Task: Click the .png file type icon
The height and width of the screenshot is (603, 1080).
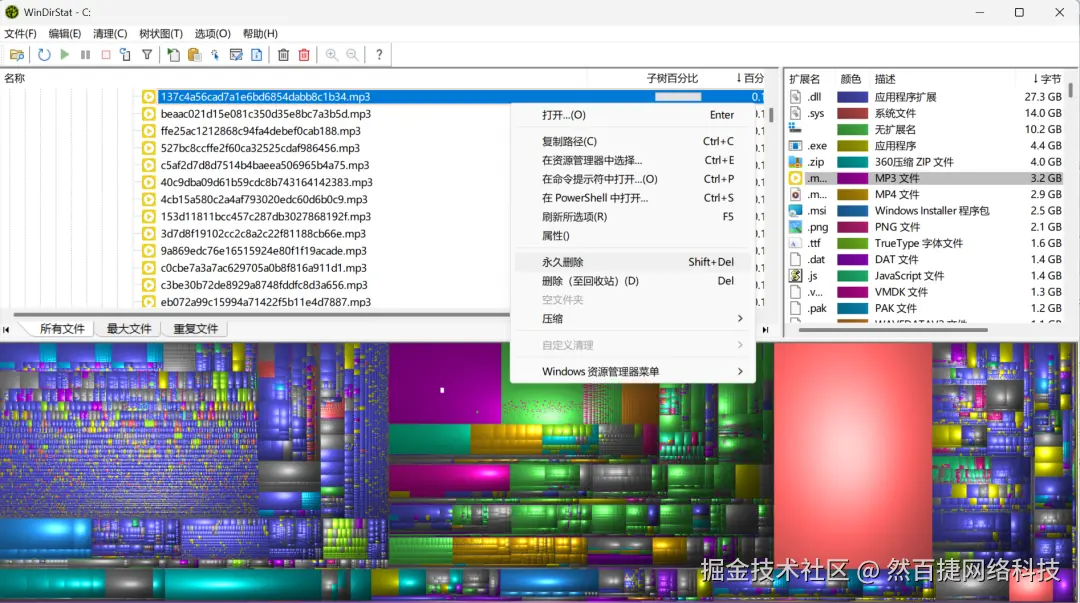Action: (x=796, y=227)
